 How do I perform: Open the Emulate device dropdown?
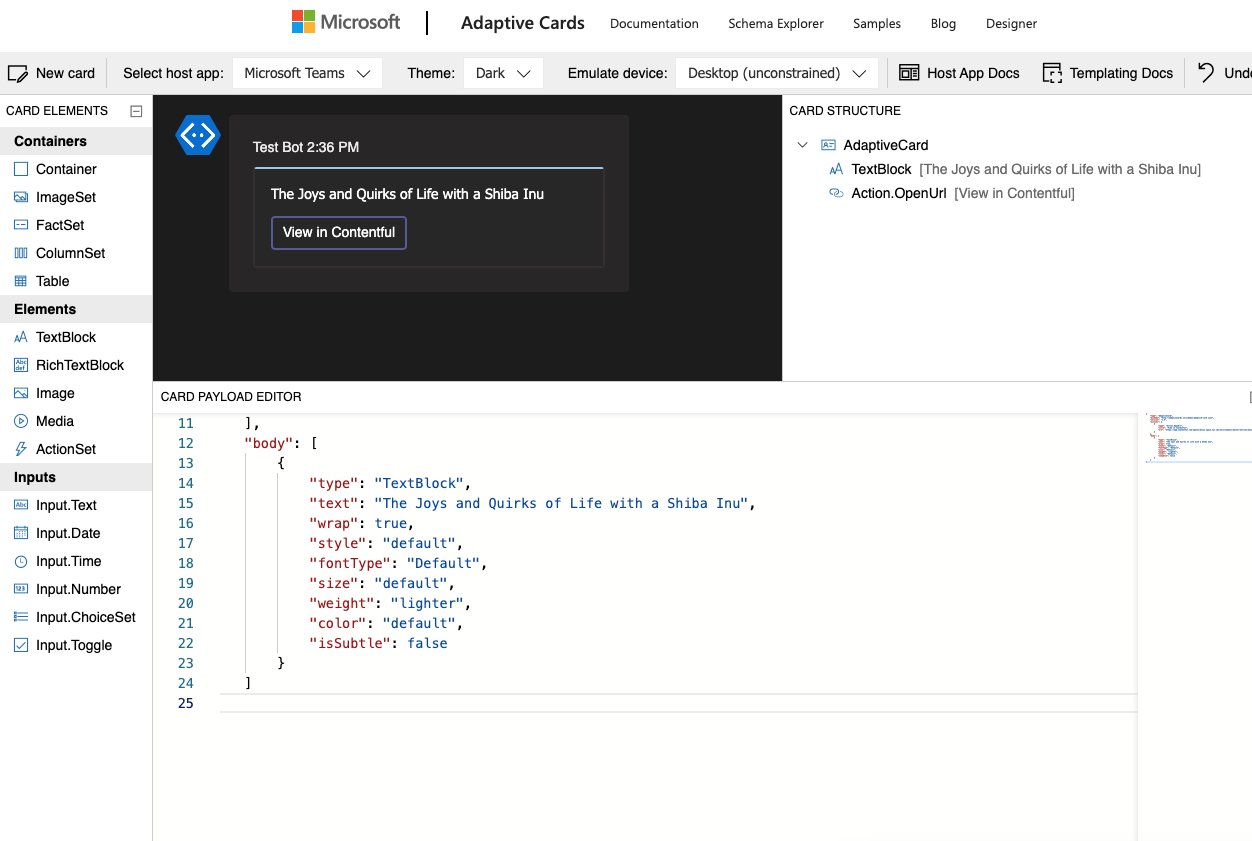pos(776,73)
